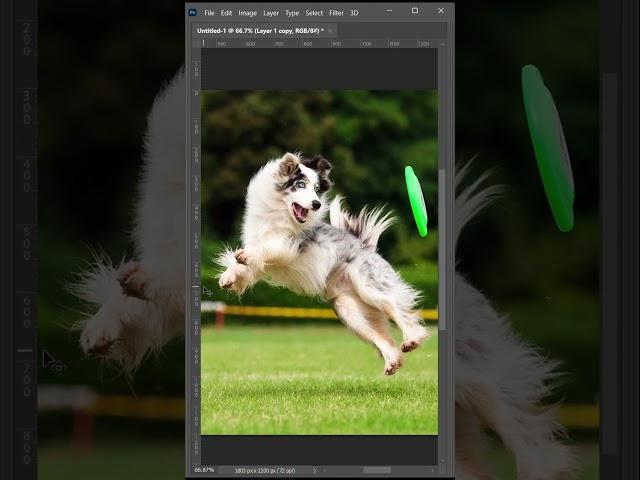
Task: Expand the status bar info arrow
Action: (x=315, y=470)
